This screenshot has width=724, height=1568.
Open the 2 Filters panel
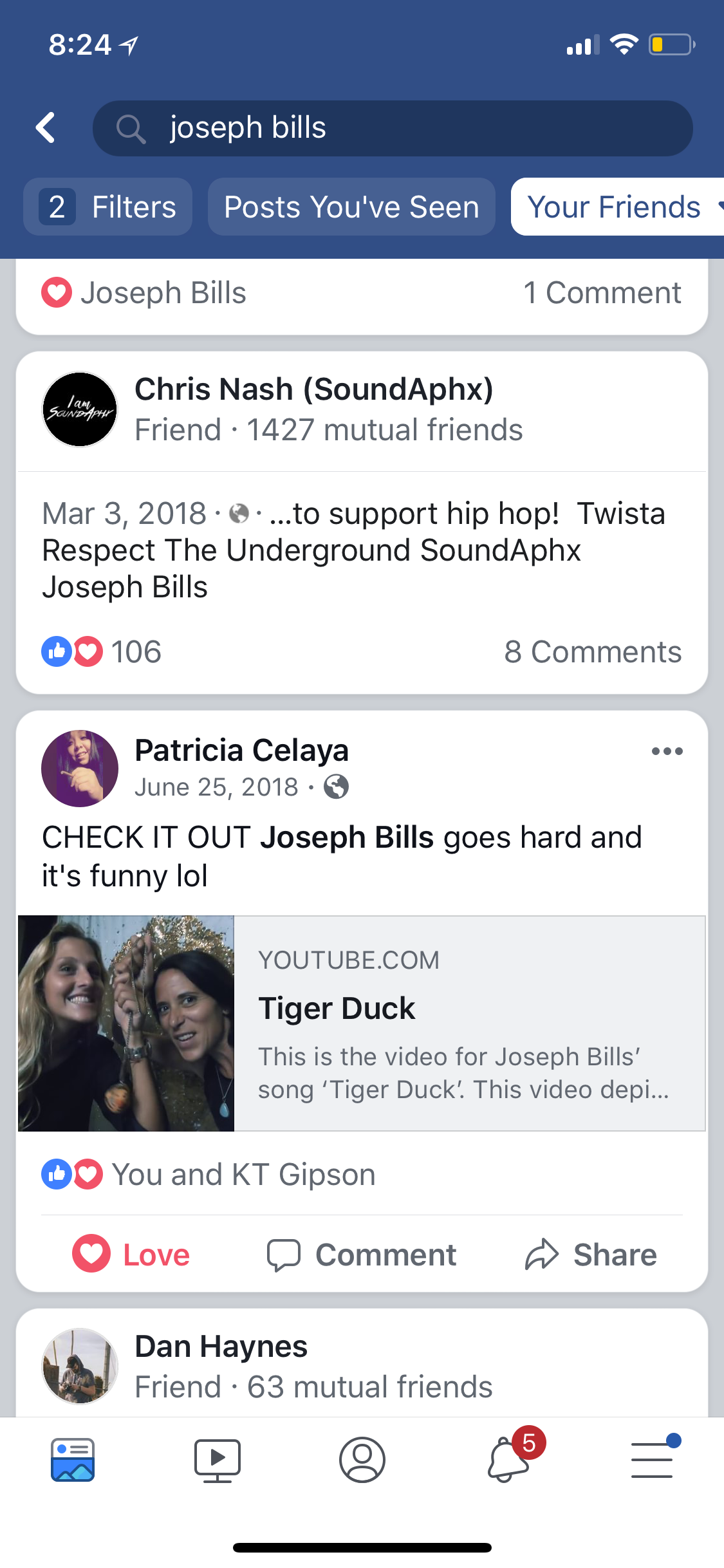[107, 207]
